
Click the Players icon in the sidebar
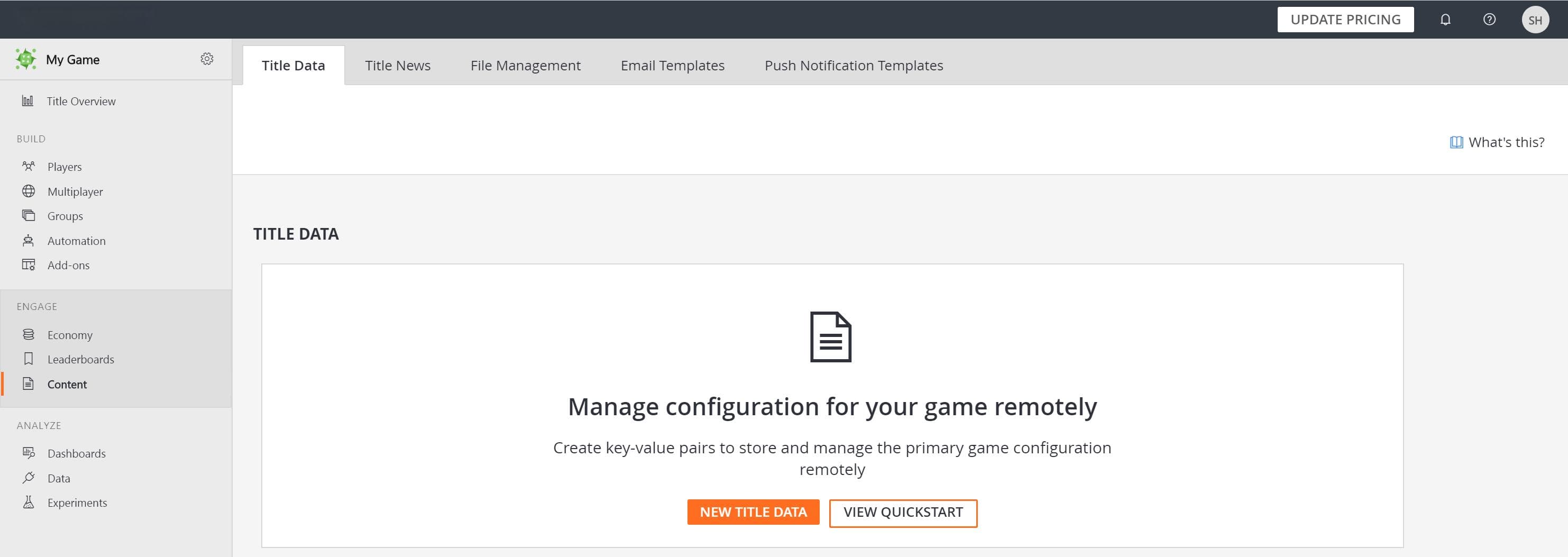[x=29, y=166]
